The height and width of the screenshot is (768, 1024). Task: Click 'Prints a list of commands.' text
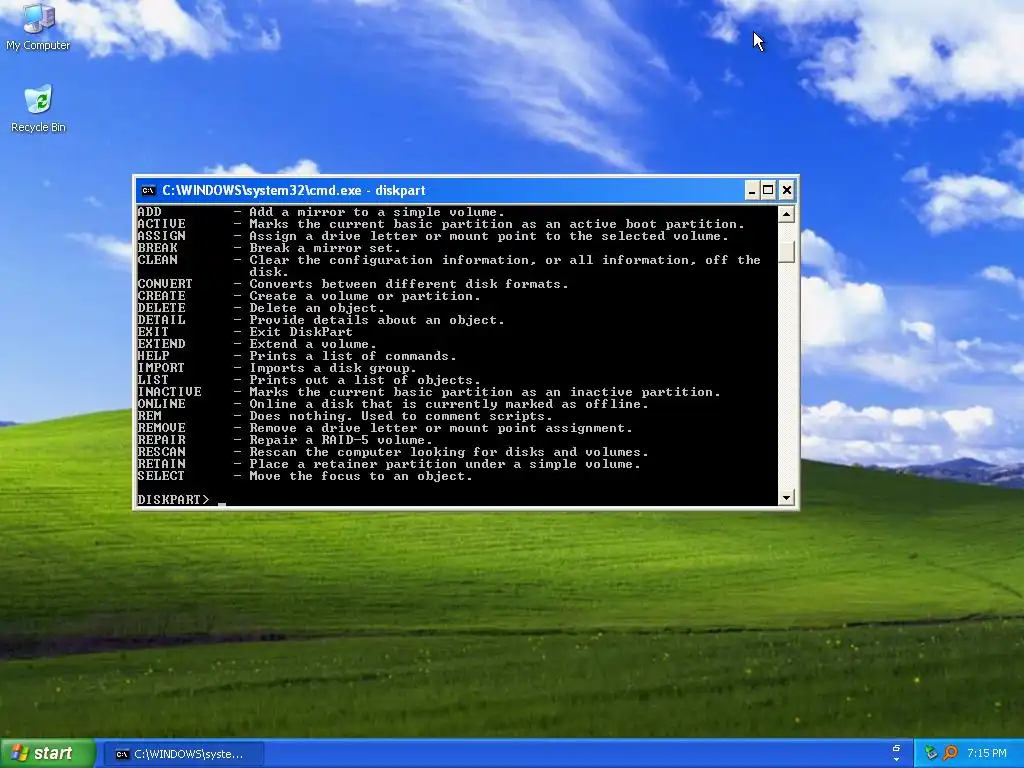point(353,356)
